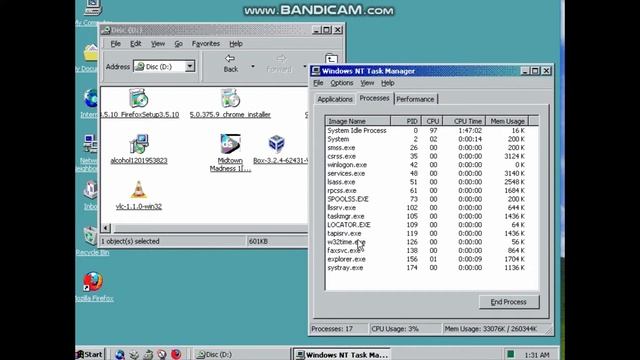Click Windows NT Task Manager taskbar button

[342, 355]
